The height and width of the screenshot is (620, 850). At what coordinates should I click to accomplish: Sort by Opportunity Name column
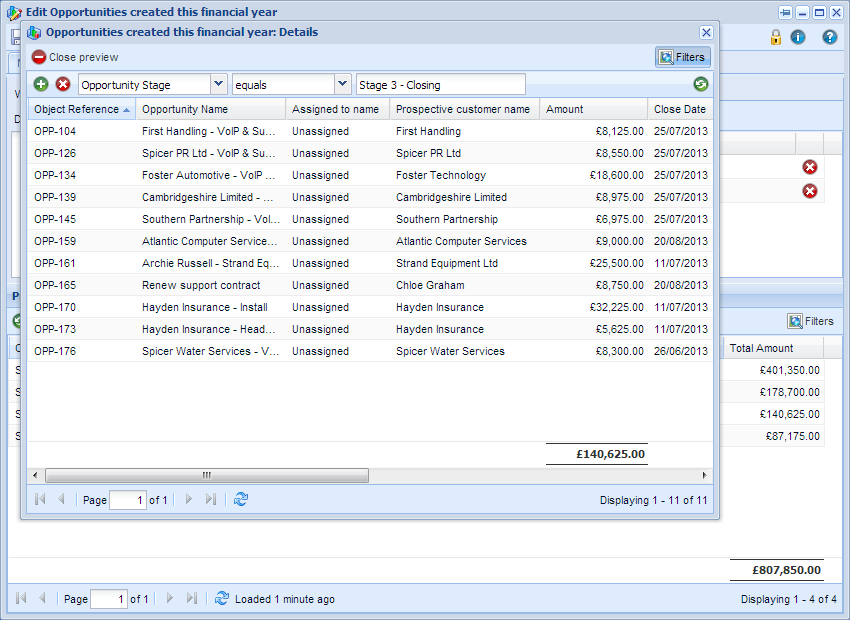(211, 109)
